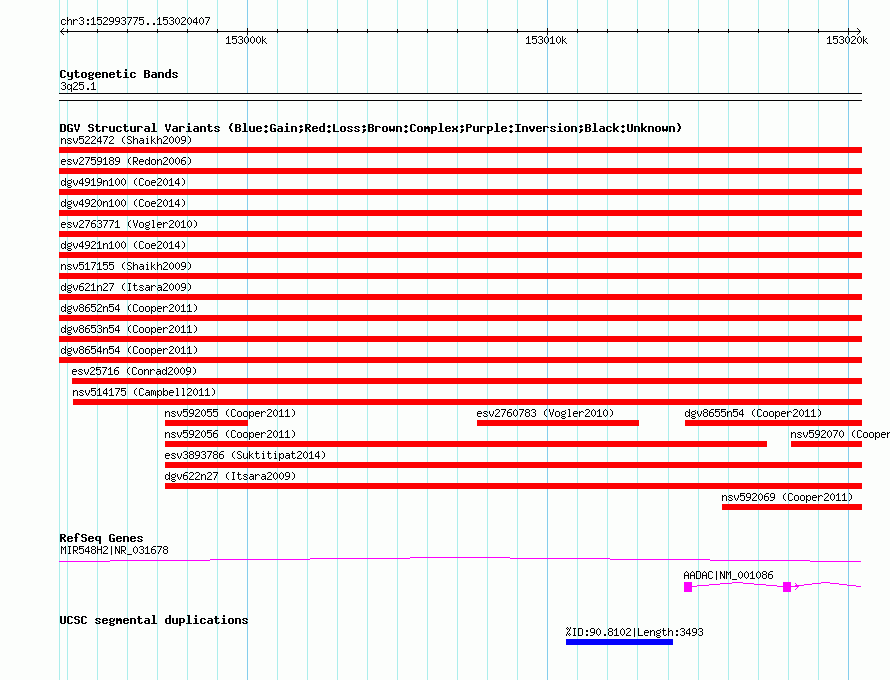Open variant esv2760783 (Vogler2010)
Viewport: 890px width, 680px height.
click(545, 413)
